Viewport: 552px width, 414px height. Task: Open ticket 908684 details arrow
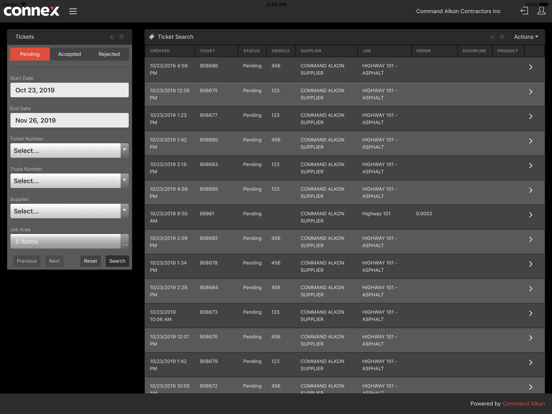click(x=531, y=289)
